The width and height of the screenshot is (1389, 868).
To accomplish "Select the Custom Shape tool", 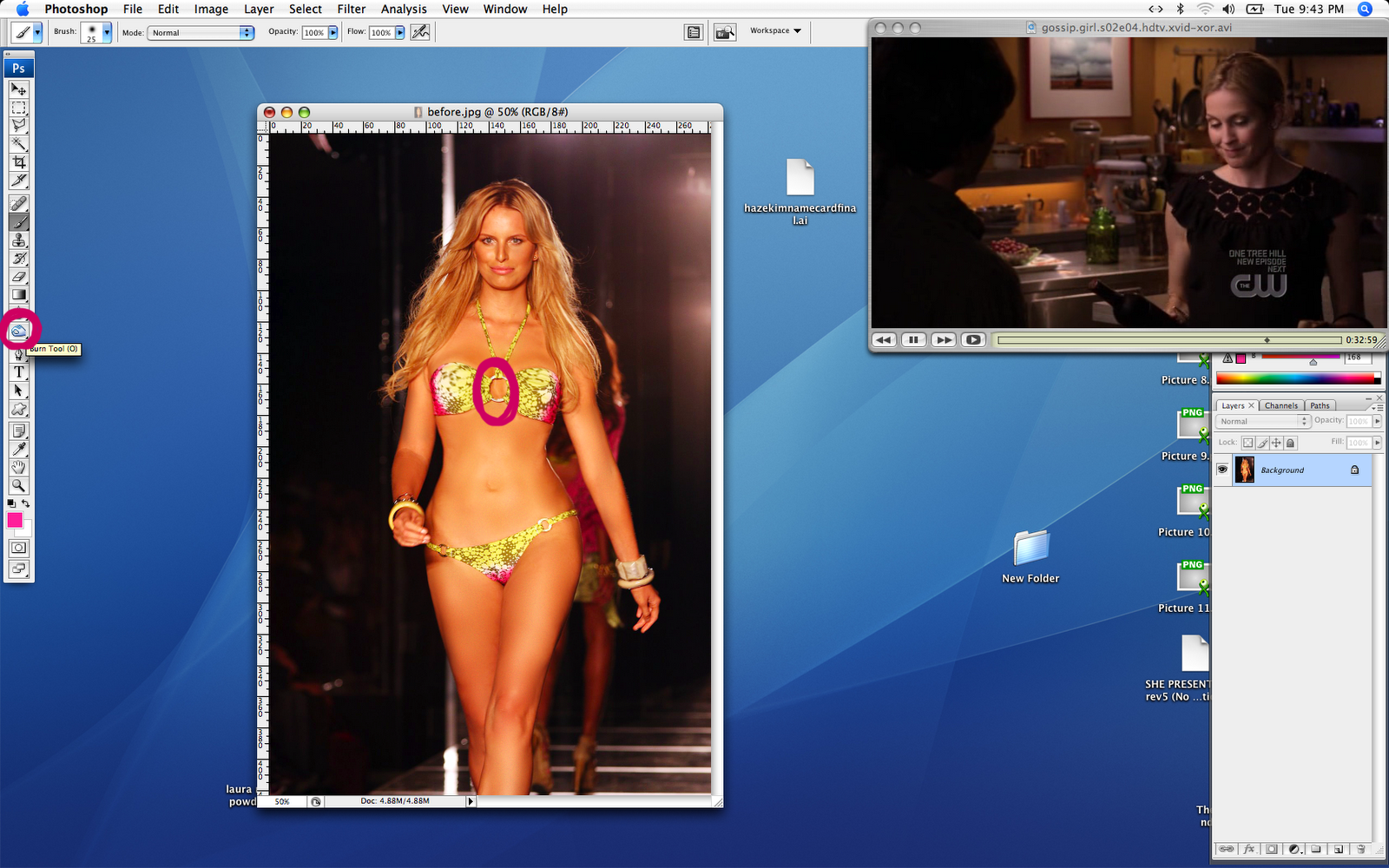I will click(x=18, y=409).
